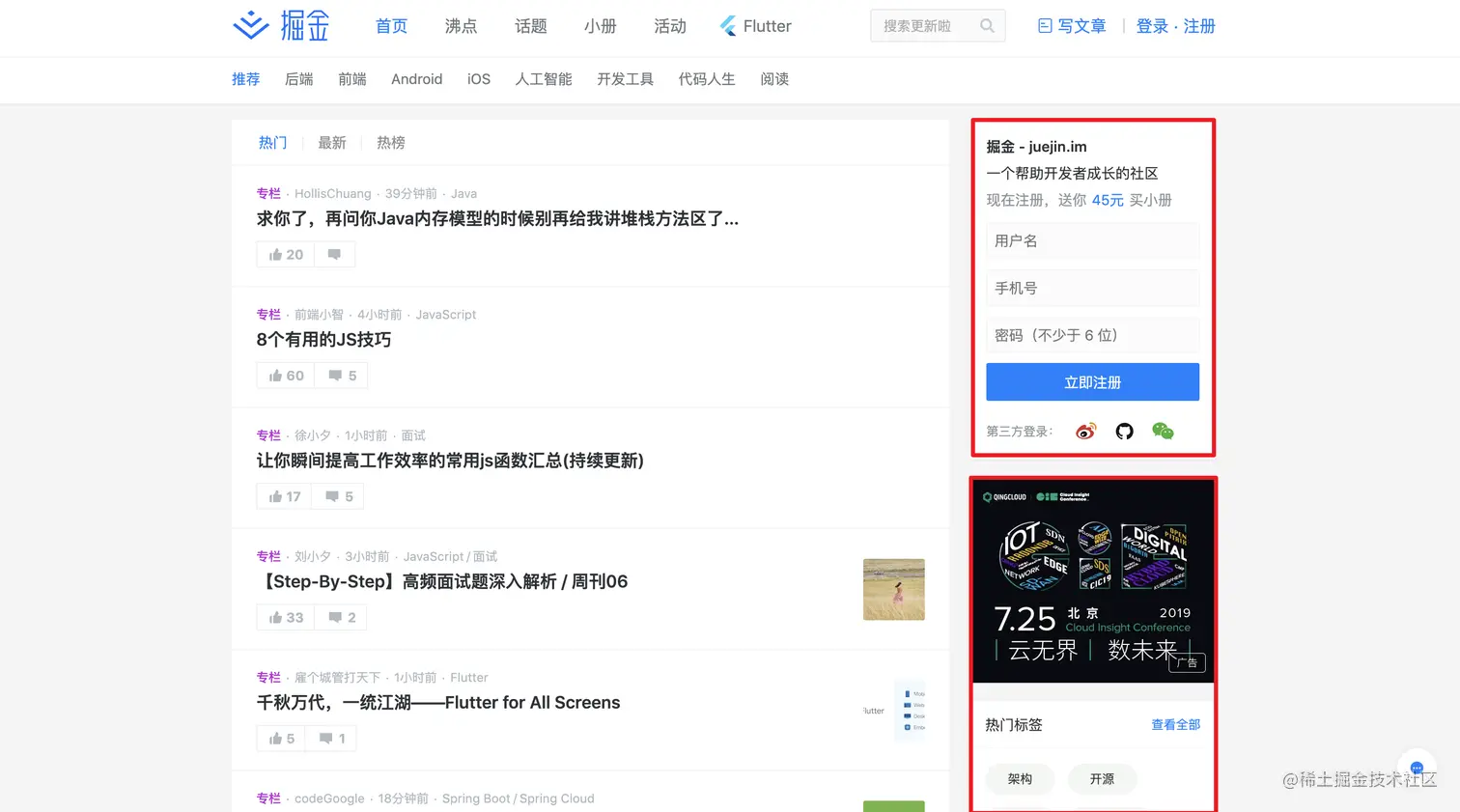Open article 求你了，再问你Java内存模型
Screen dimensions: 1460x812
(x=497, y=219)
